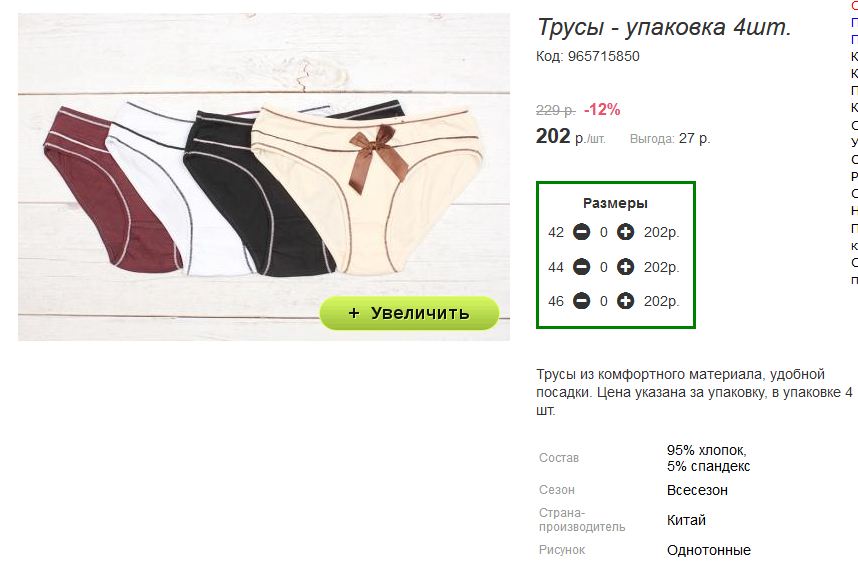Click the crossed-out 229 р. price
Viewport: 858px width, 573px height.
coord(555,110)
